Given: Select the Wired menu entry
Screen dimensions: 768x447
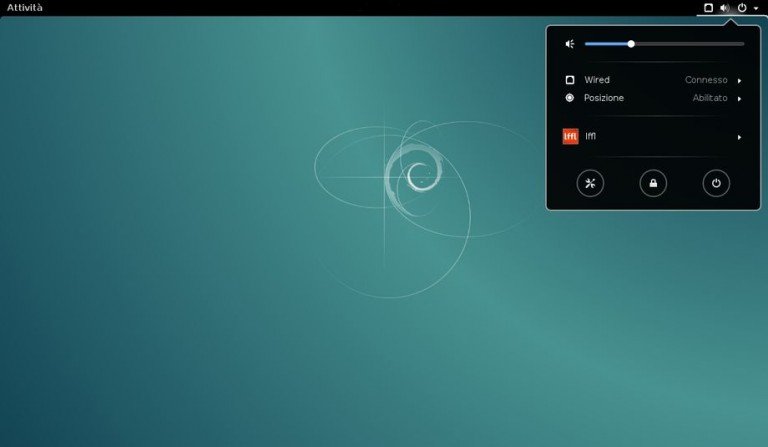Looking at the screenshot, I should [x=597, y=80].
